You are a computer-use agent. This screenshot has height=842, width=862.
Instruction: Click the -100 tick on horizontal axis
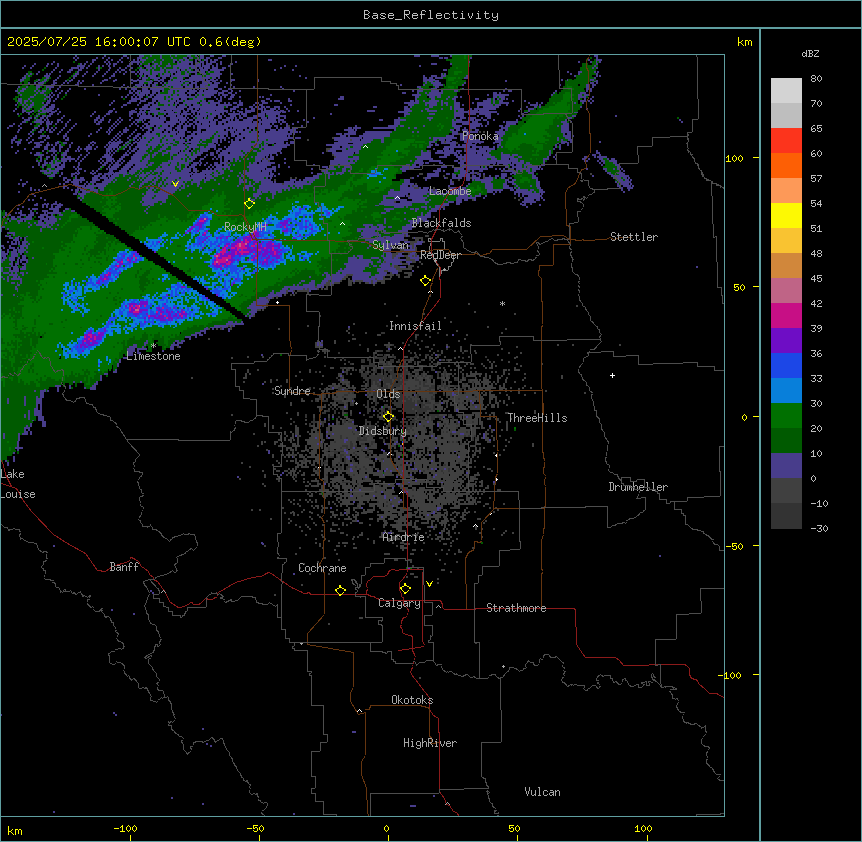[125, 828]
